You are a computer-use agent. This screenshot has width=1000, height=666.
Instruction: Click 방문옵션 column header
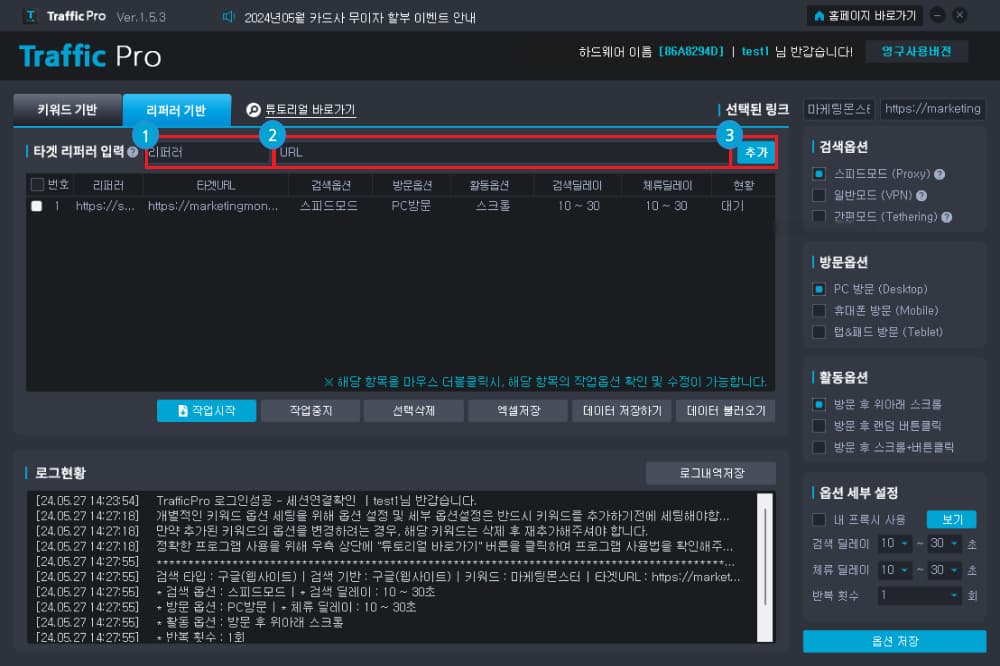(411, 186)
